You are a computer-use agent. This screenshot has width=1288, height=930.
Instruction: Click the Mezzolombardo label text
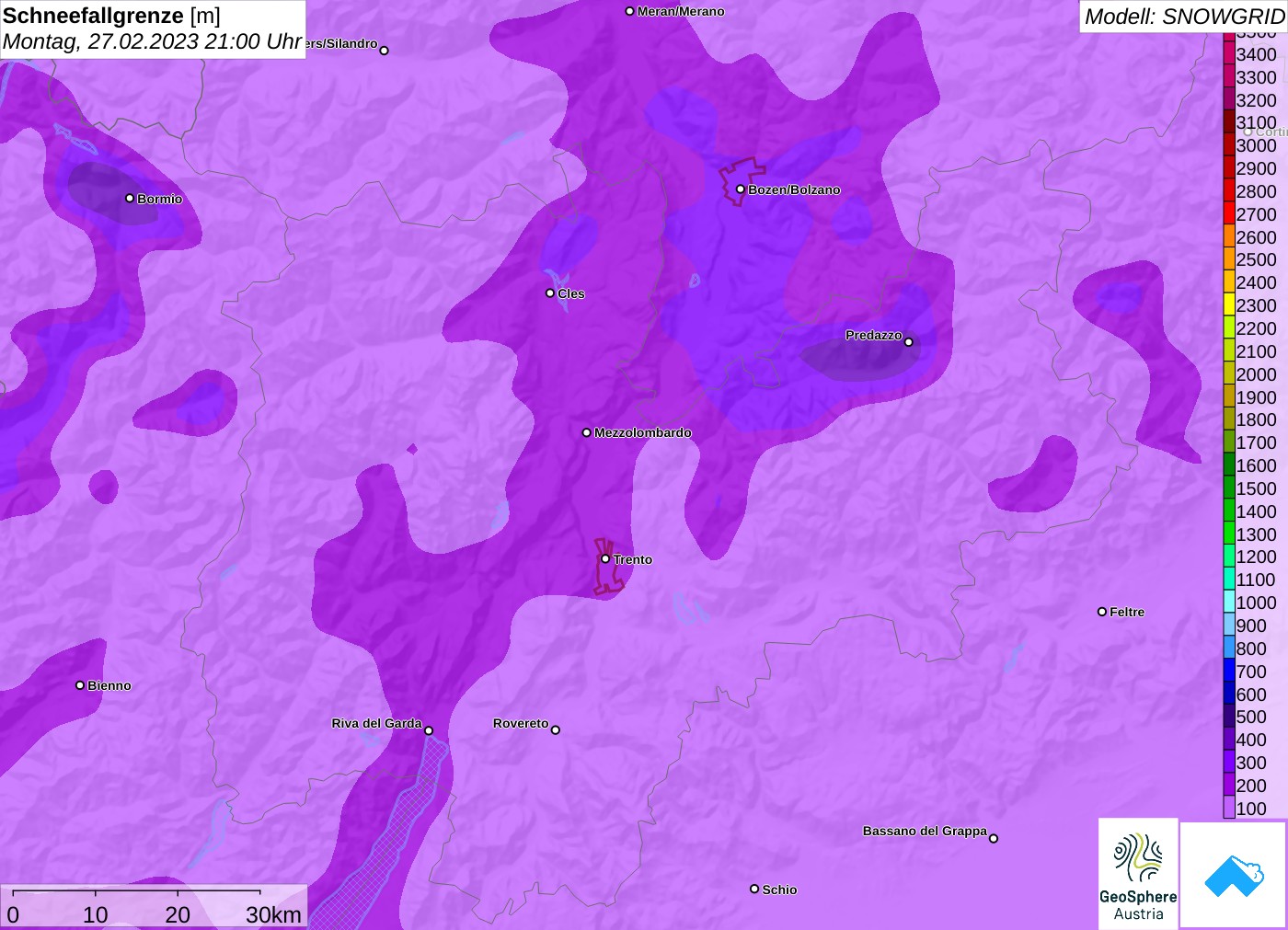643,432
